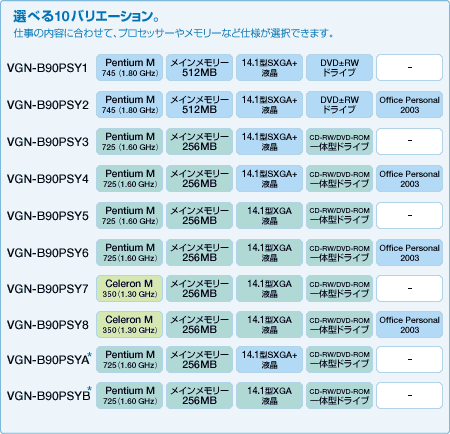Click the 256MB memory cell for VGN-B90PSY8
Viewport: 450px width, 434px height.
[x=199, y=325]
